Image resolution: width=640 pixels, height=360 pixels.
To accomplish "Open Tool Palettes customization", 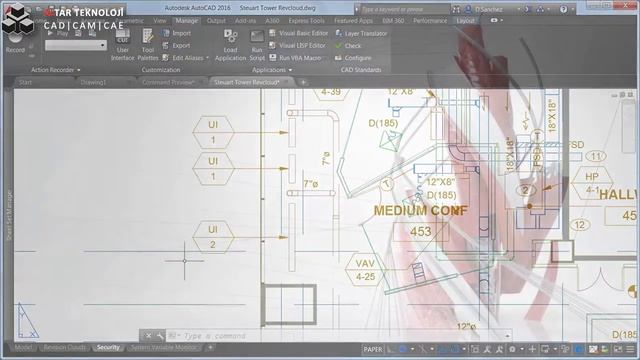I will point(148,45).
